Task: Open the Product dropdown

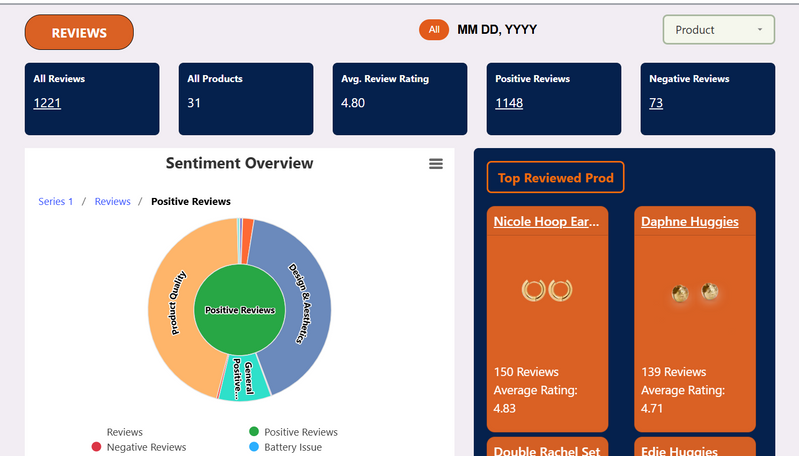Action: [718, 30]
